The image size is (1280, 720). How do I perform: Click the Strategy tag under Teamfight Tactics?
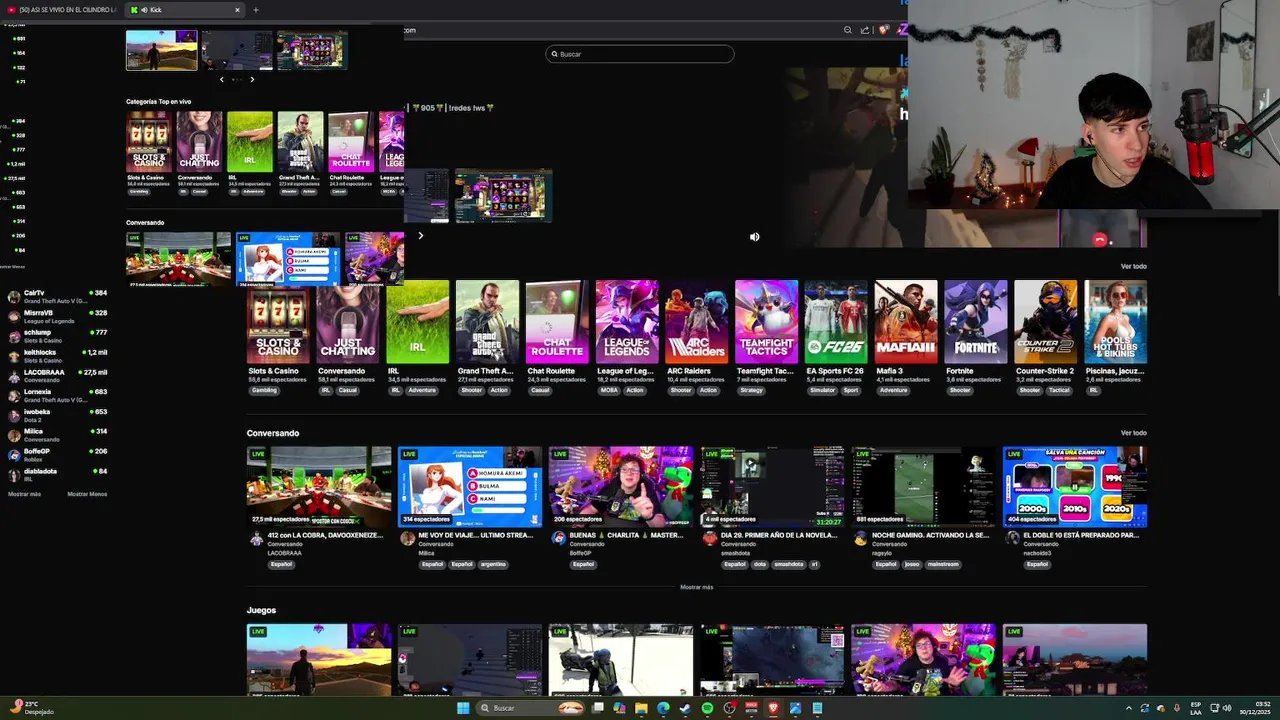[751, 390]
